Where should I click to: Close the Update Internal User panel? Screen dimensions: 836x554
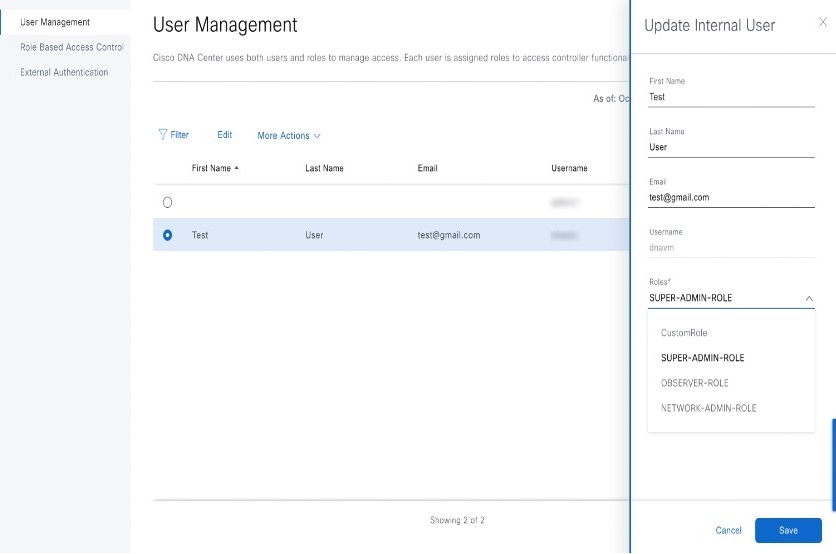[823, 22]
